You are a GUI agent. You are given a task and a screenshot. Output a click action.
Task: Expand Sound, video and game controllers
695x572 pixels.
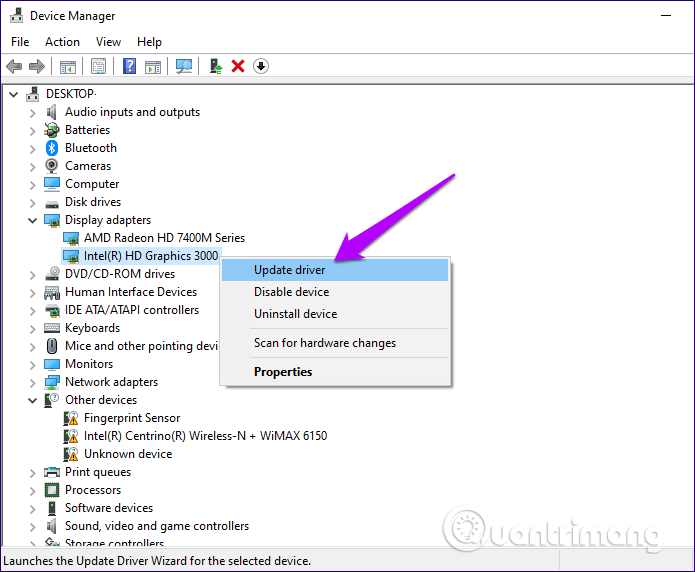[32, 526]
